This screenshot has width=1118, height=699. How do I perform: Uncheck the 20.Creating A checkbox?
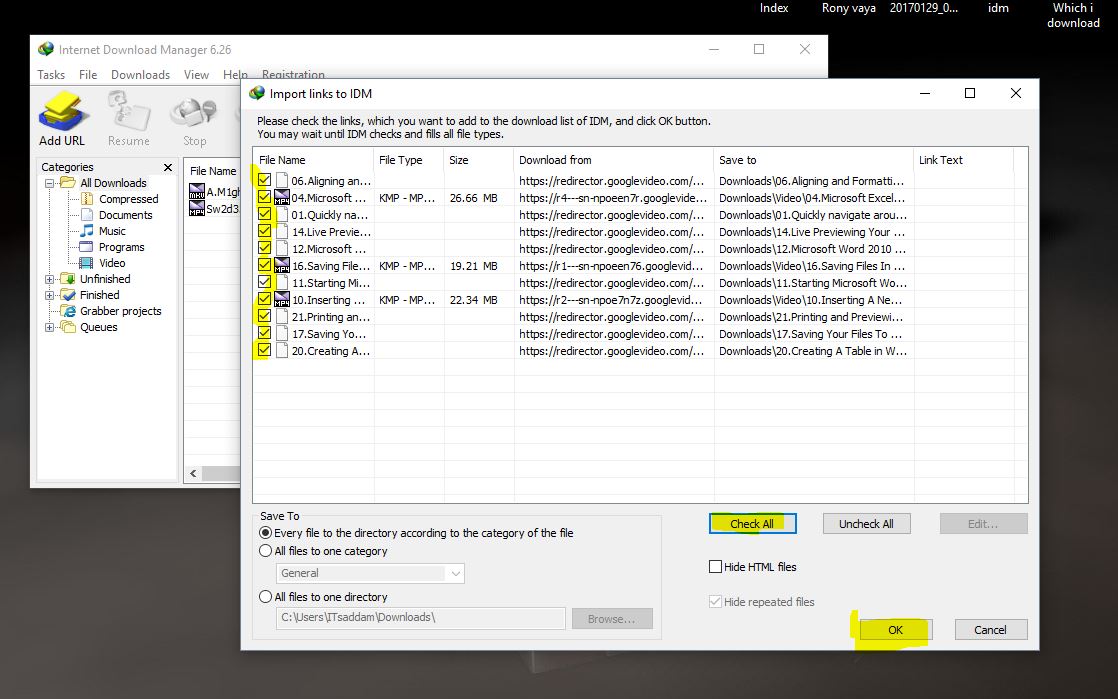click(x=265, y=350)
